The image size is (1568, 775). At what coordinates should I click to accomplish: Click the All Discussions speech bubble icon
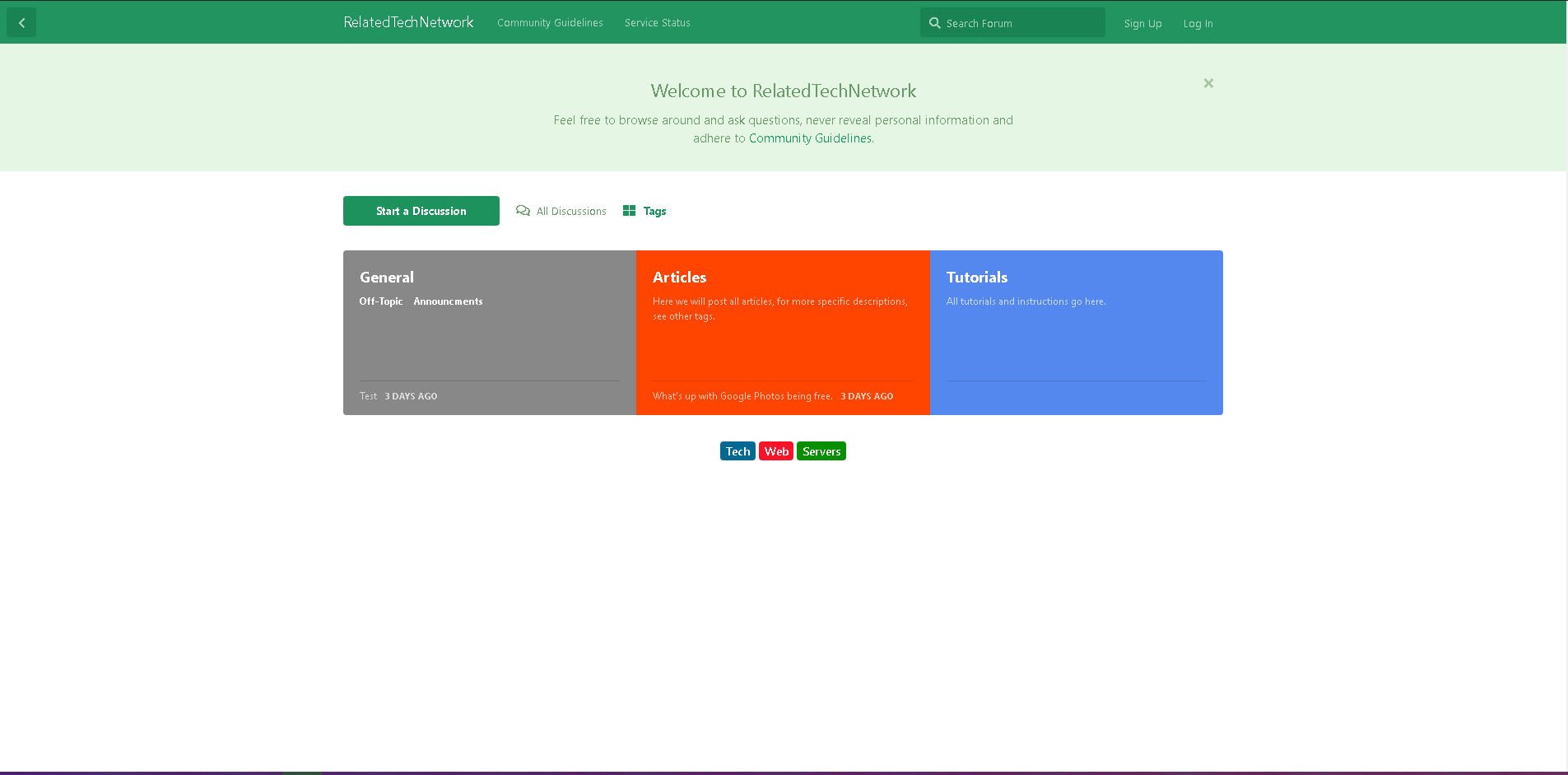(x=523, y=211)
